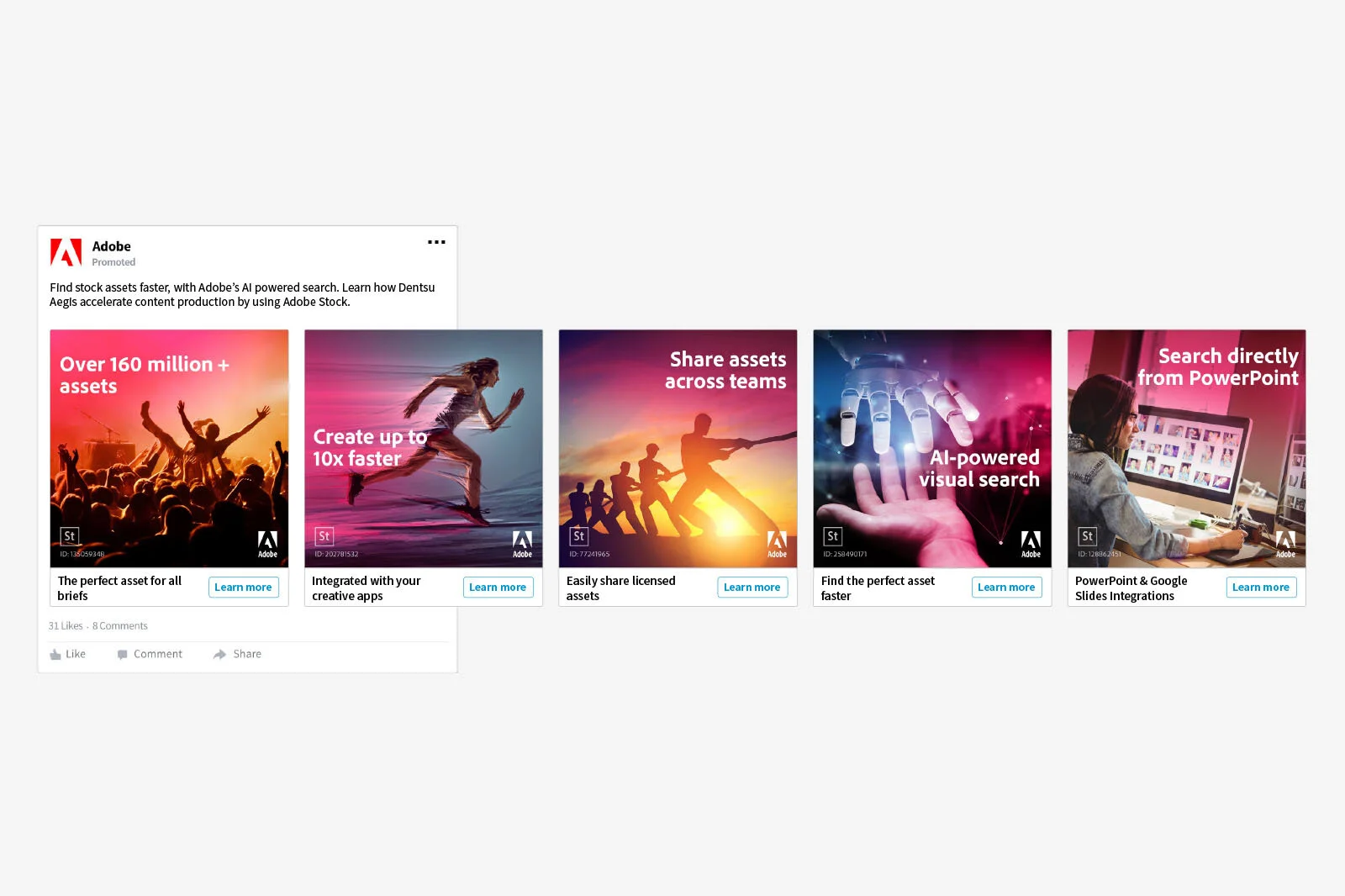Click Learn more for Easily share licensed assets

click(x=752, y=588)
